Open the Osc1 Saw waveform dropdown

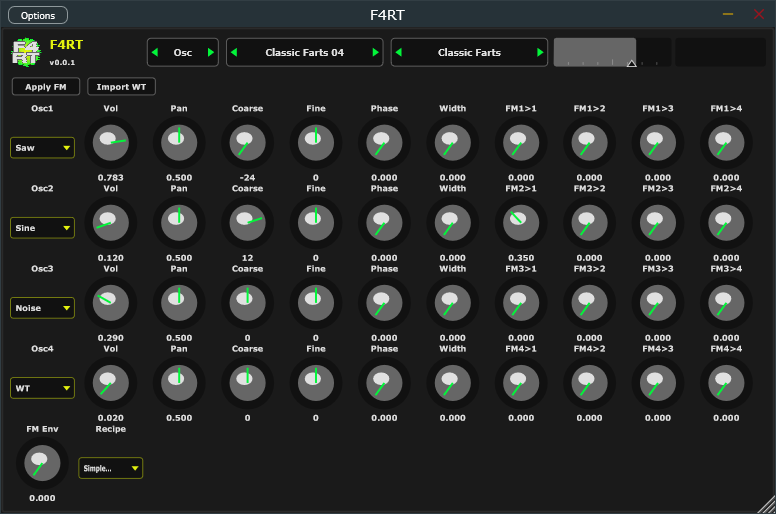point(43,148)
